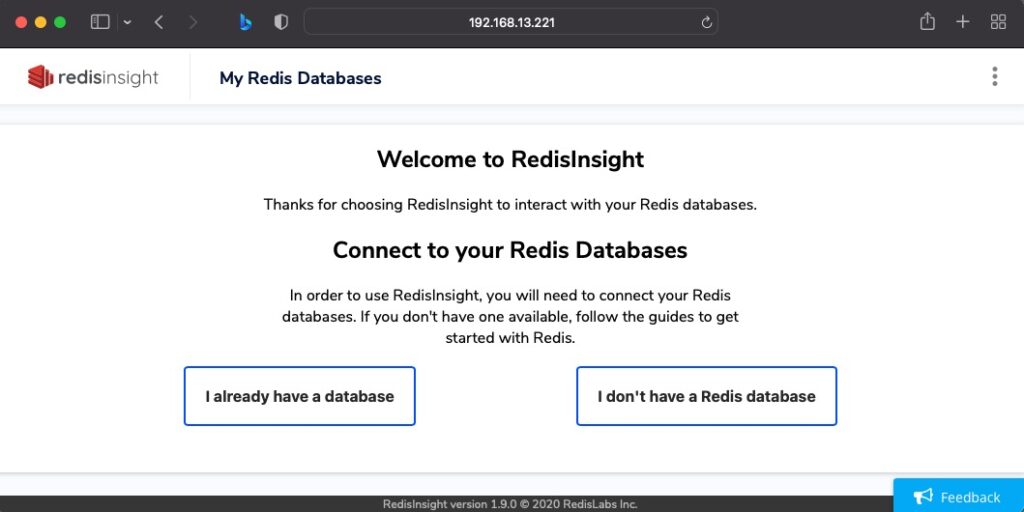Click "I don't have a Redis database" button
The image size is (1024, 512).
[x=707, y=396]
